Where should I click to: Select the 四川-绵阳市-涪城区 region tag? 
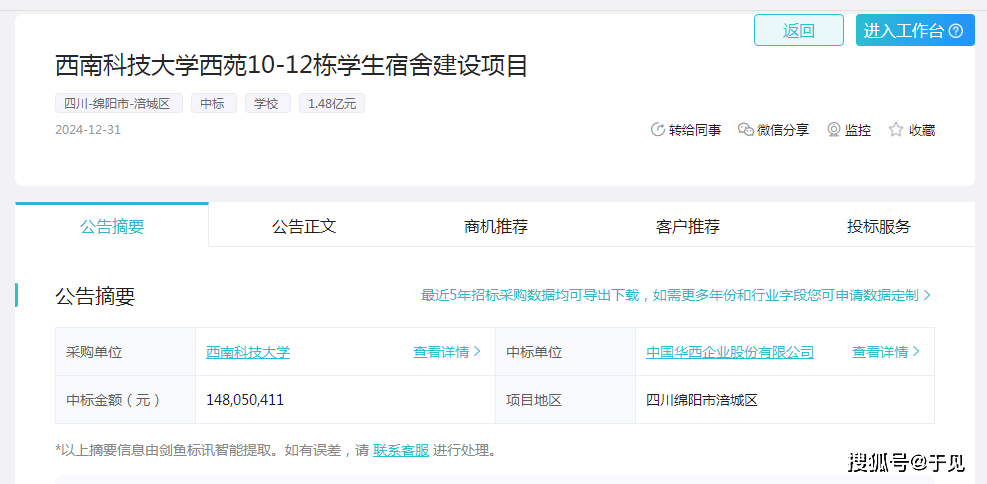click(118, 103)
